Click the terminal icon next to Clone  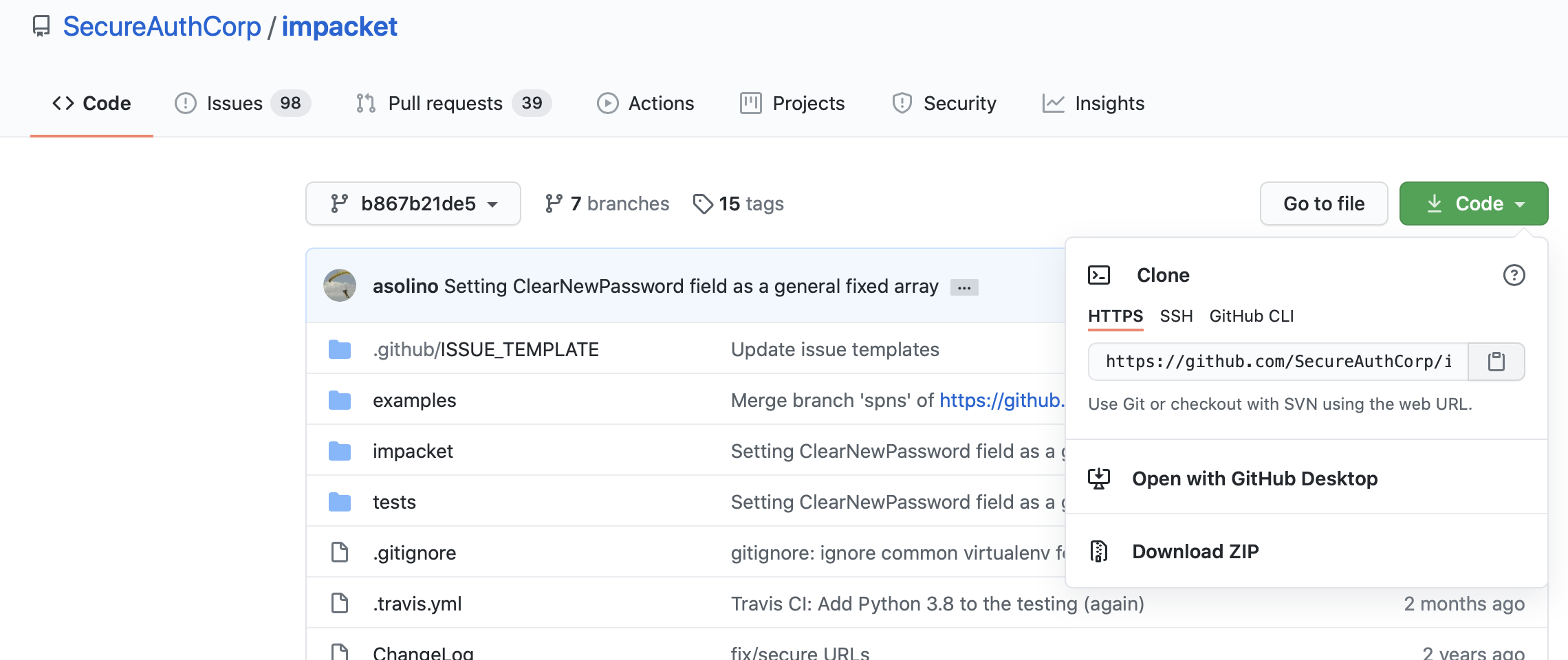tap(1099, 275)
